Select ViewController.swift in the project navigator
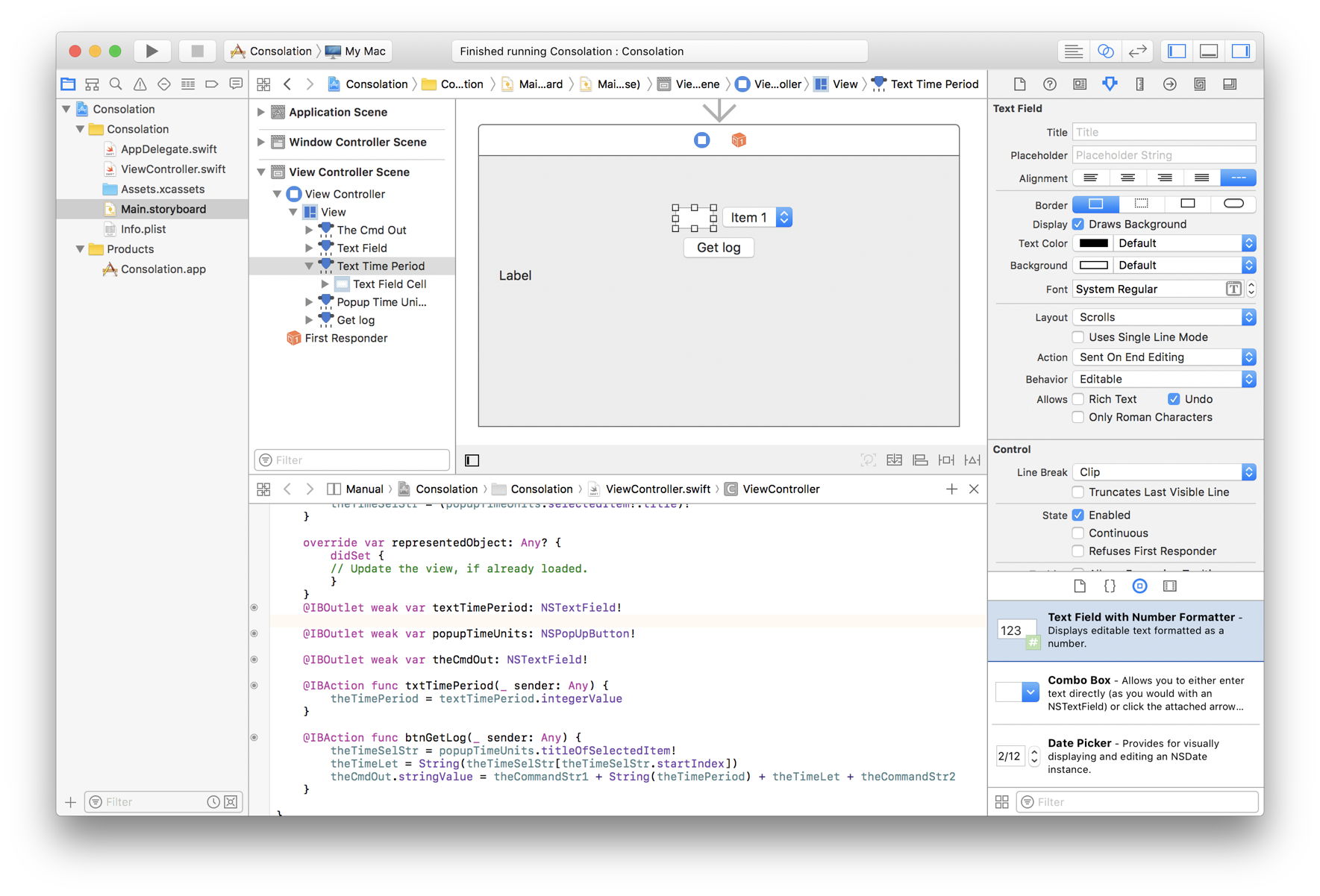 [173, 169]
